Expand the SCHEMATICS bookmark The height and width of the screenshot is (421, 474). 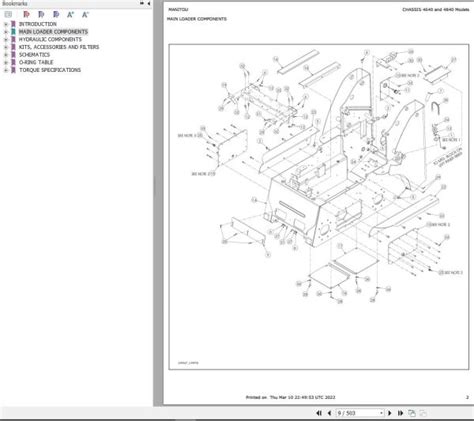coord(5,55)
